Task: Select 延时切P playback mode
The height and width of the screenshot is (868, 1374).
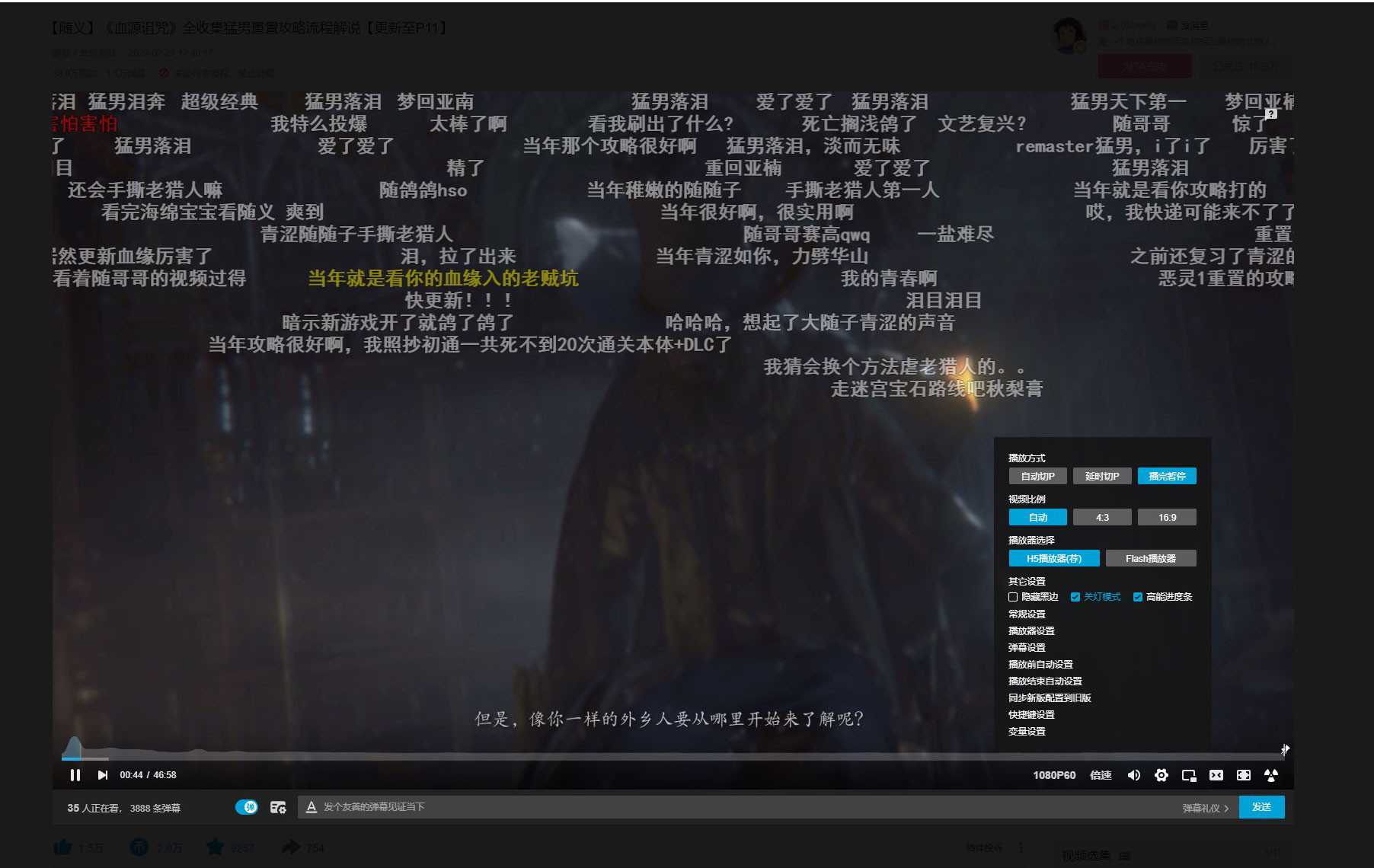Action: click(1102, 477)
